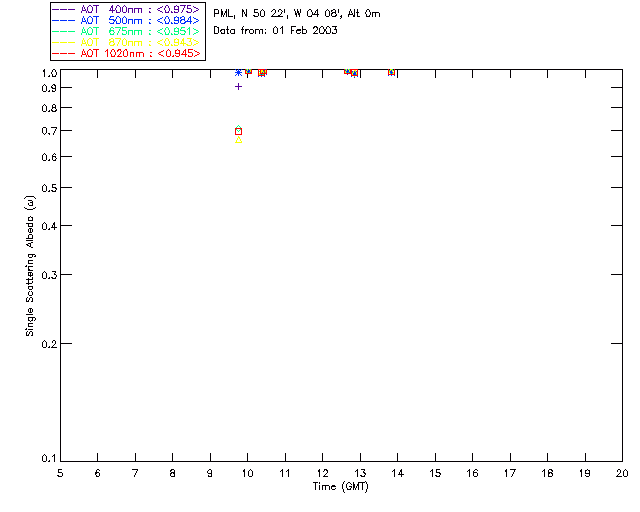Click the Single Scattering Albedo axis title
The width and height of the screenshot is (640, 512).
click(30, 266)
